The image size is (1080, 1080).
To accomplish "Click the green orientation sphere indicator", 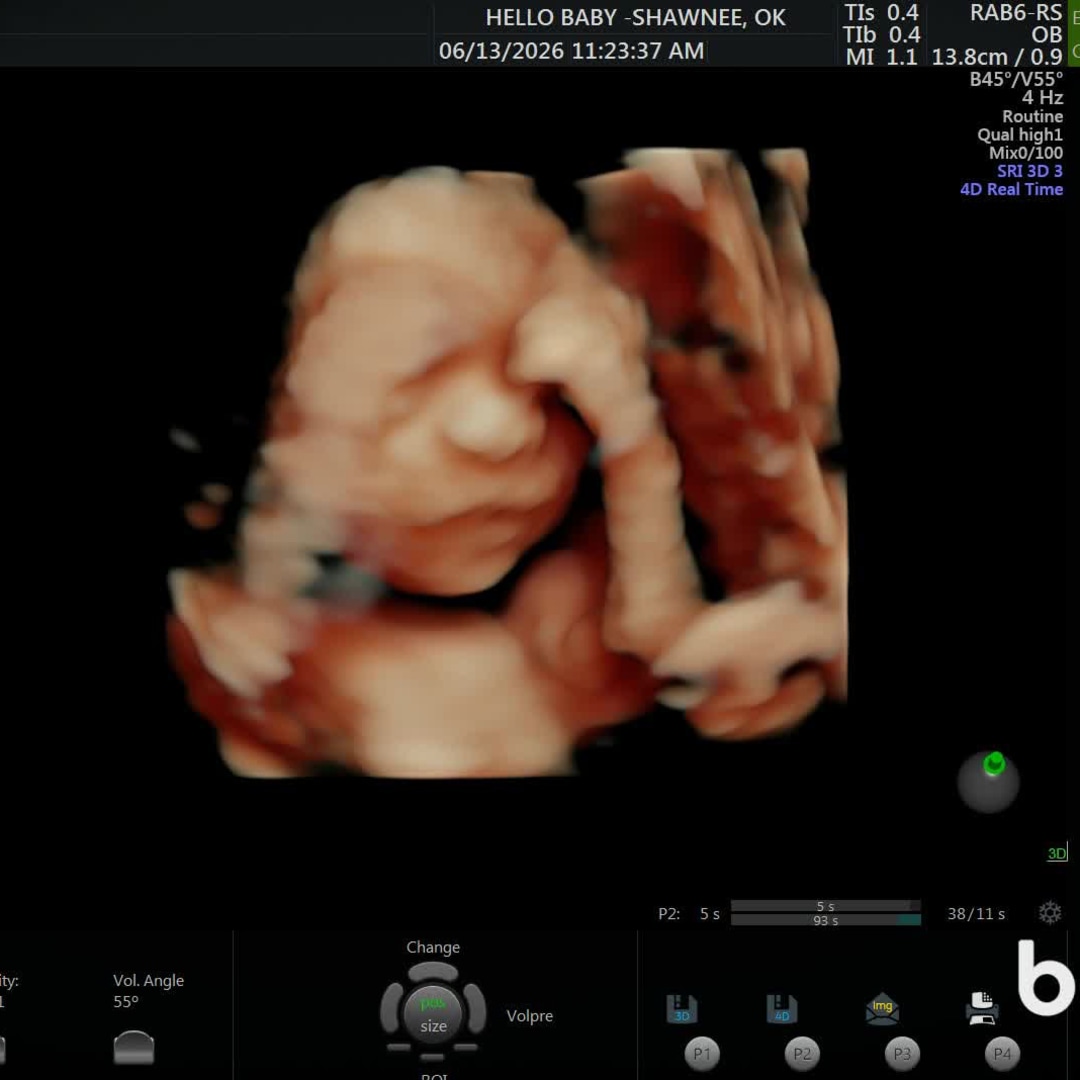I will tap(988, 783).
